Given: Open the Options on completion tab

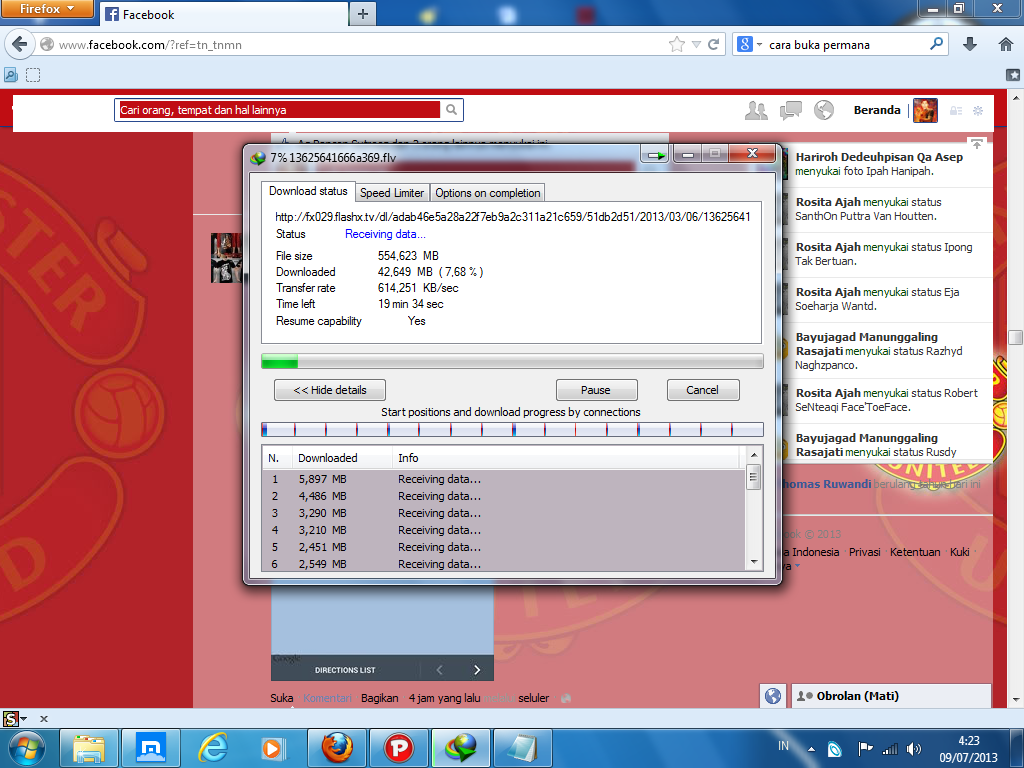Looking at the screenshot, I should tap(487, 192).
